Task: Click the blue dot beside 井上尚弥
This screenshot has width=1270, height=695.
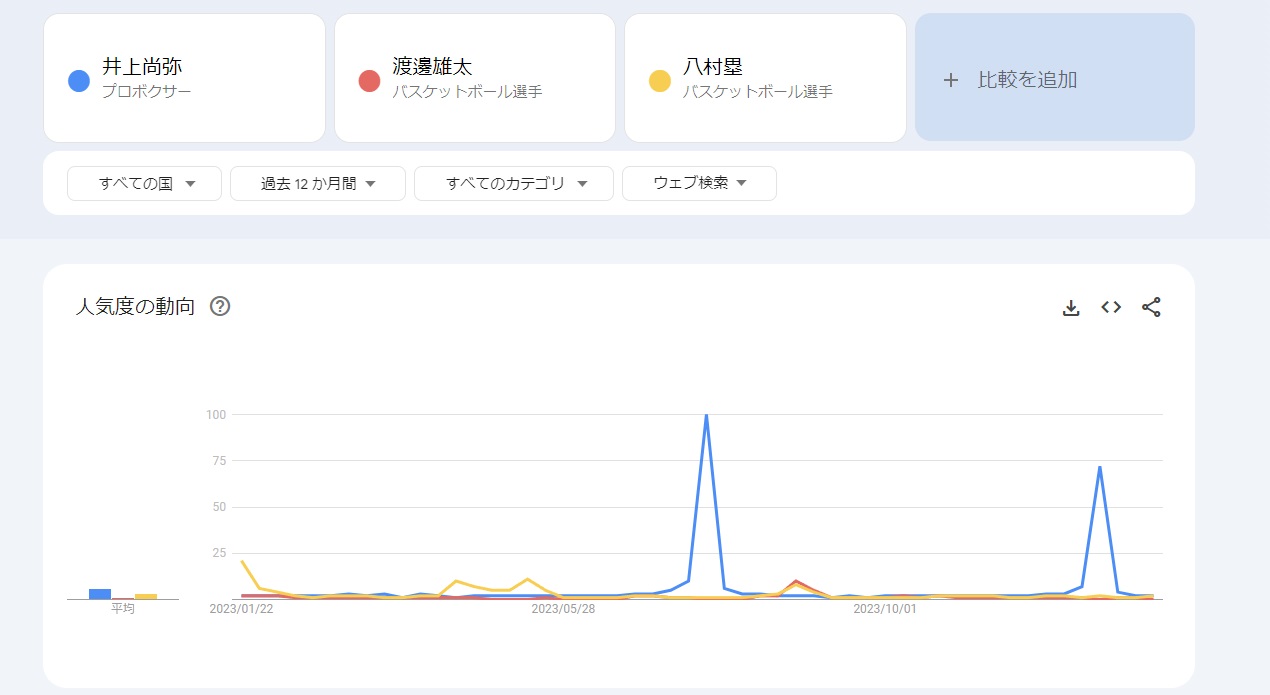Action: [79, 81]
